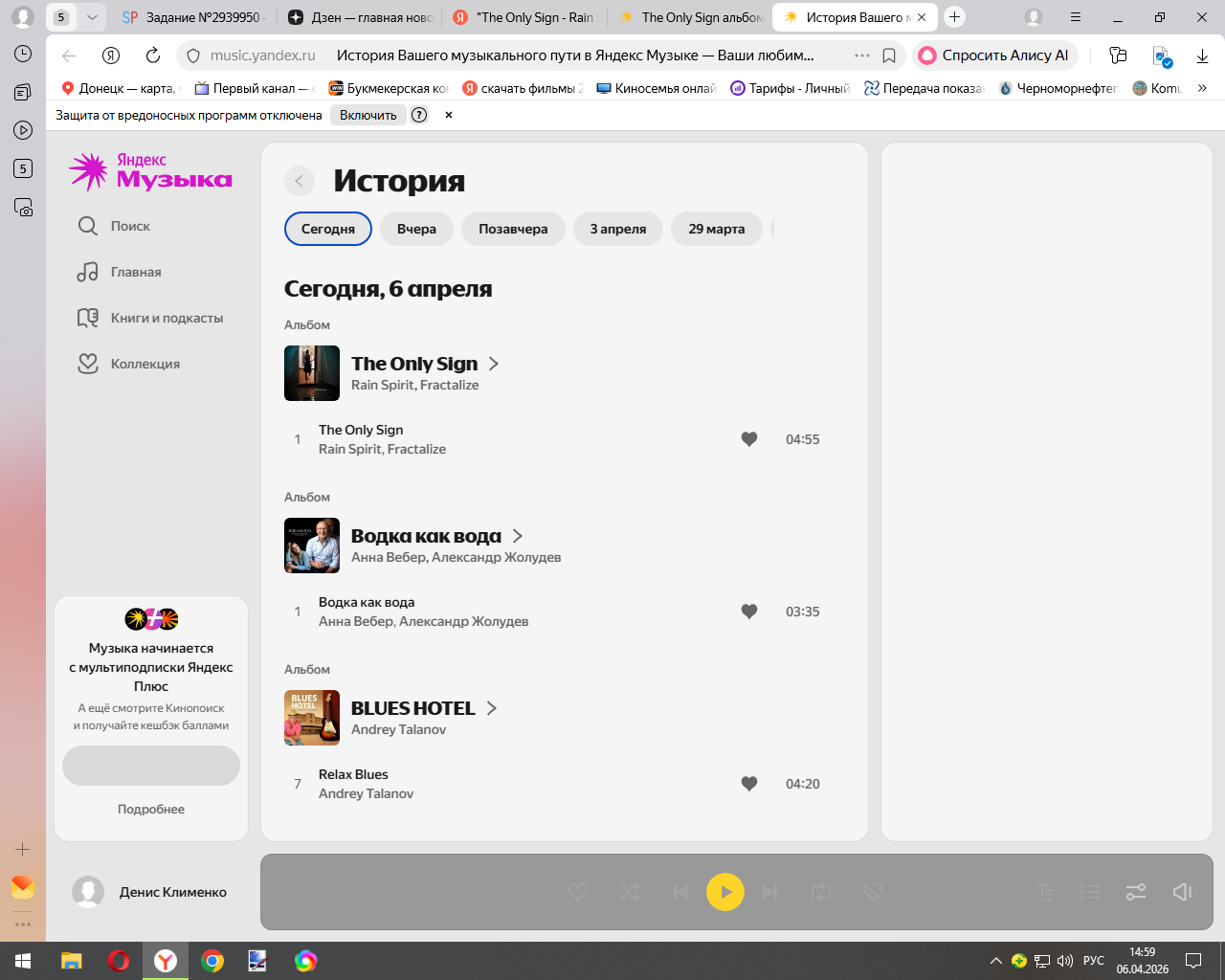This screenshot has height=980, width=1225.
Task: Skip to next track
Action: click(x=769, y=892)
